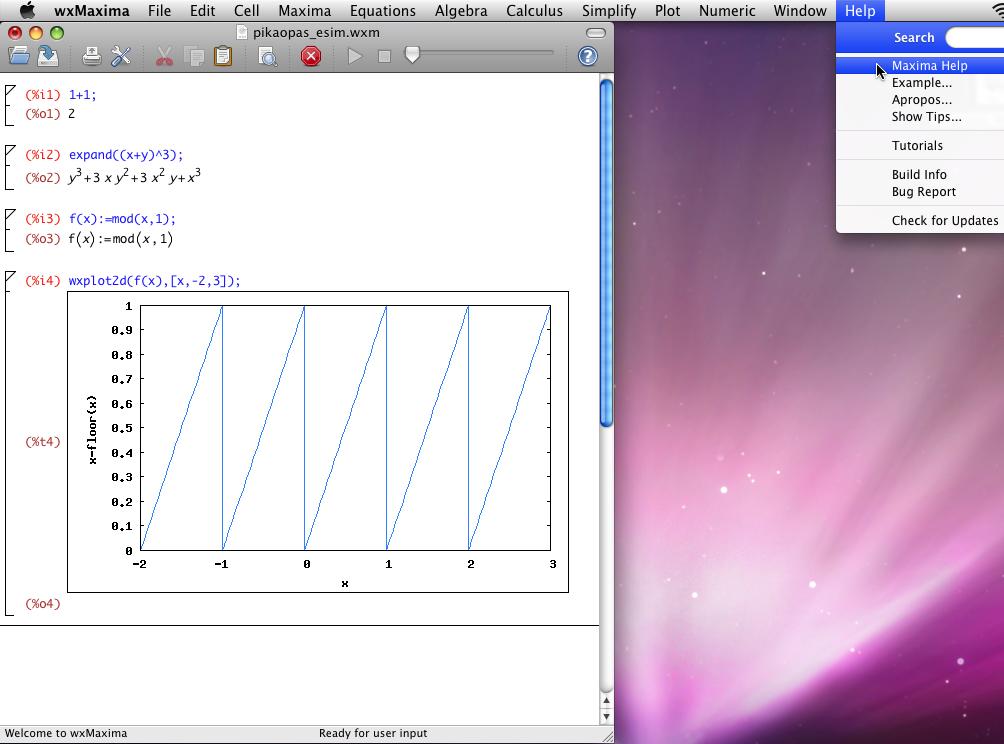This screenshot has height=744, width=1004.
Task: Click the input f(x):=mod(x,1);
Action: click(122, 219)
